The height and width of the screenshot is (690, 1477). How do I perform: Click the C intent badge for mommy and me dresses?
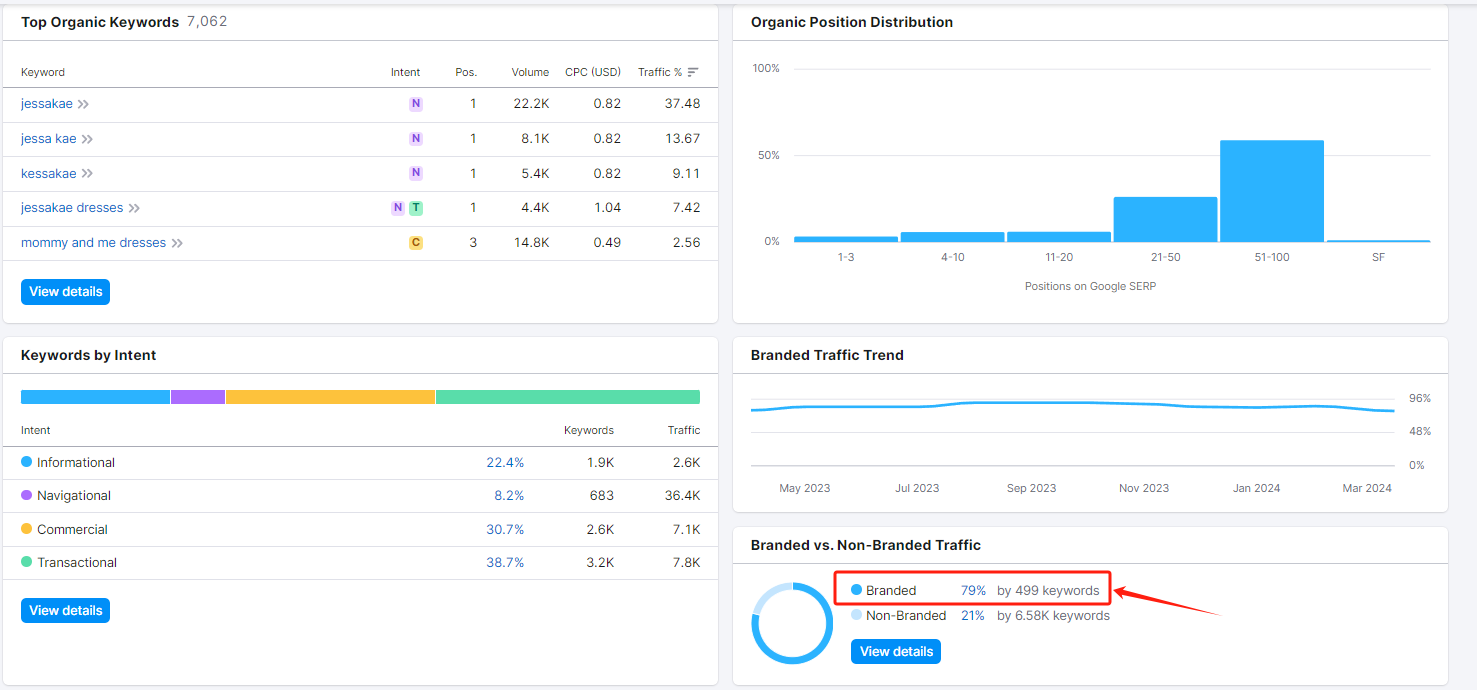point(416,243)
